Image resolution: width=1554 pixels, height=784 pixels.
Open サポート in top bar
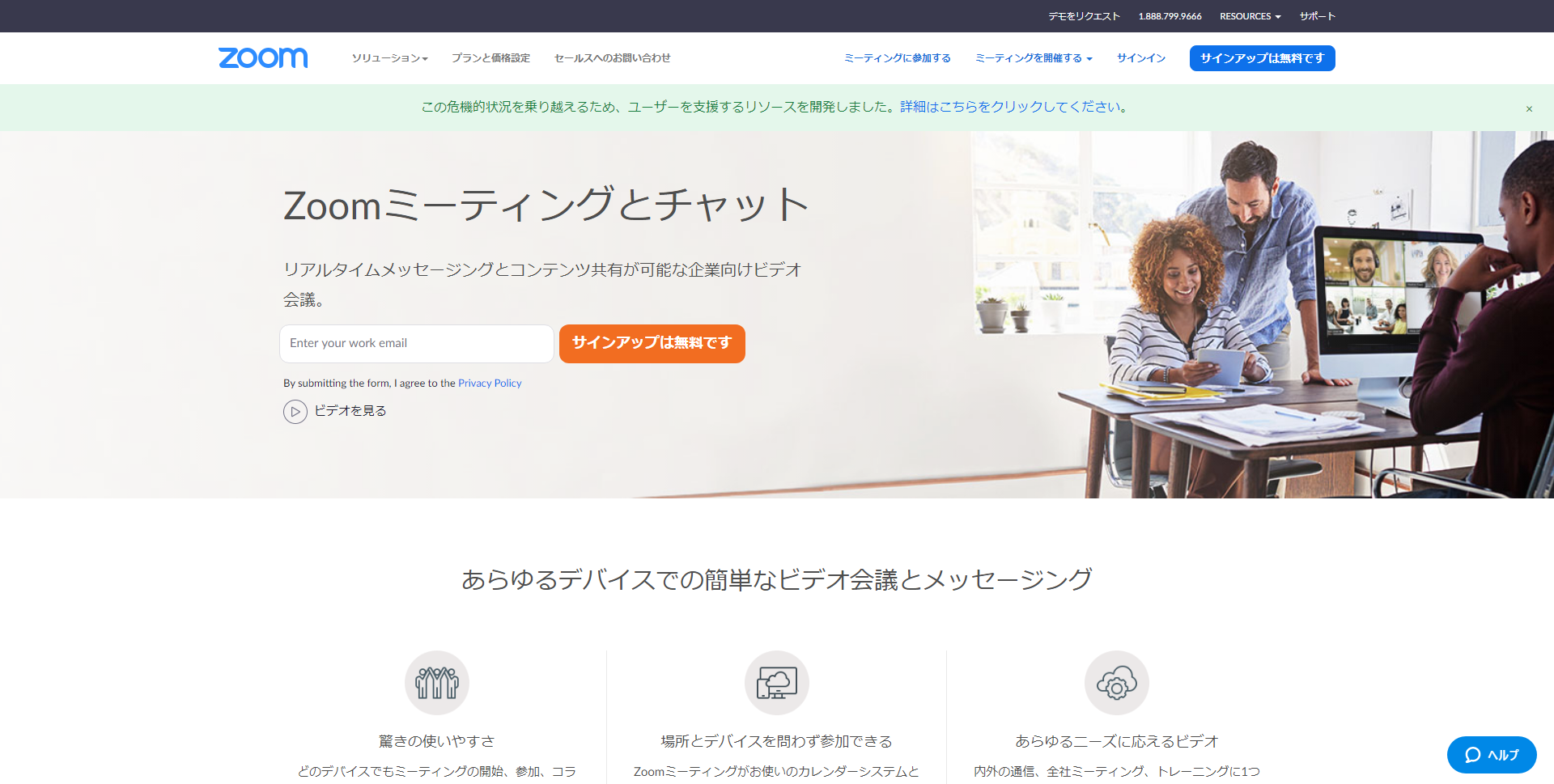click(x=1318, y=16)
